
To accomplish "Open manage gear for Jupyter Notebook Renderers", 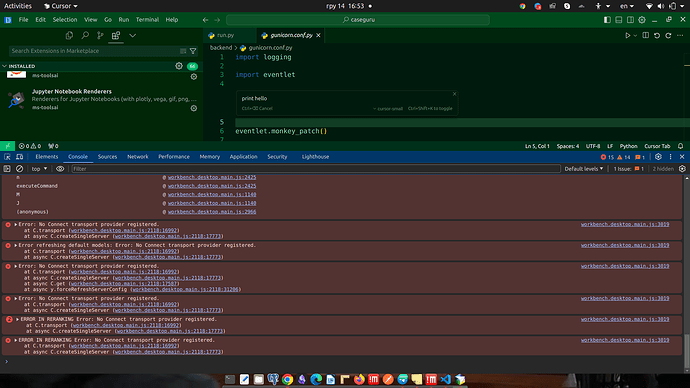I will (194, 108).
